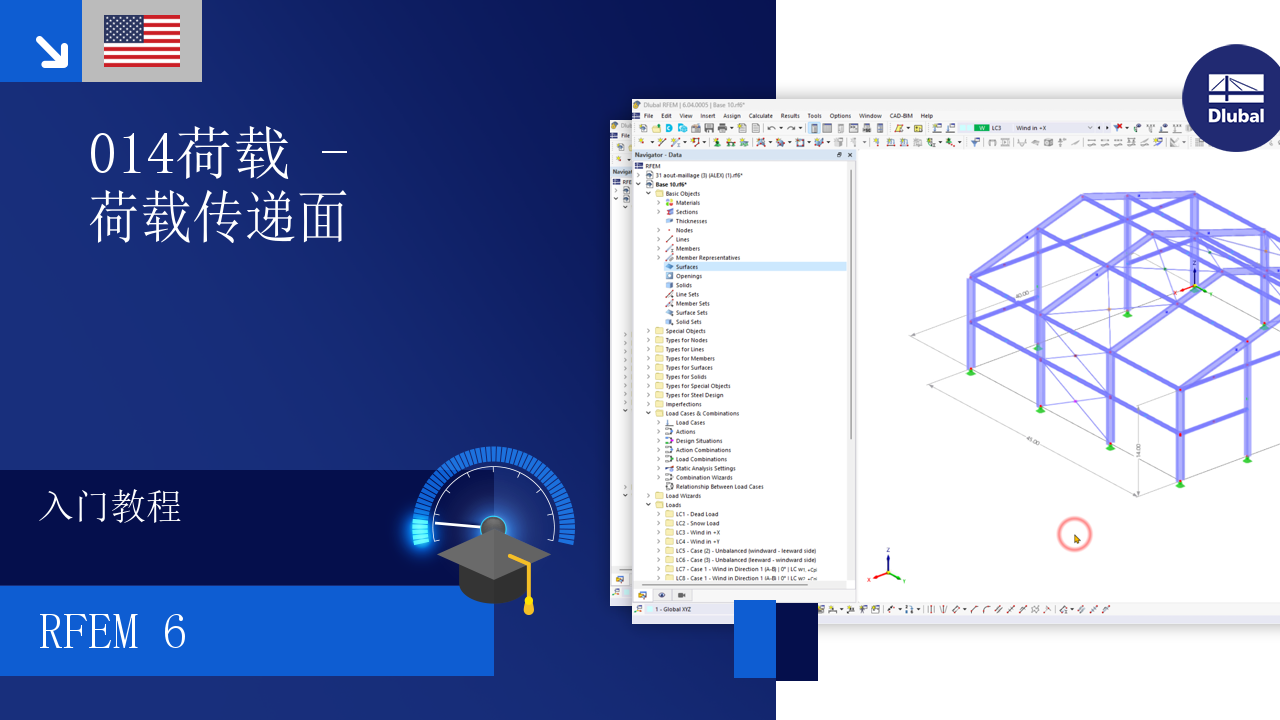Switch to the Views tab with eye icon
Screen dimensions: 1280x720
(662, 594)
